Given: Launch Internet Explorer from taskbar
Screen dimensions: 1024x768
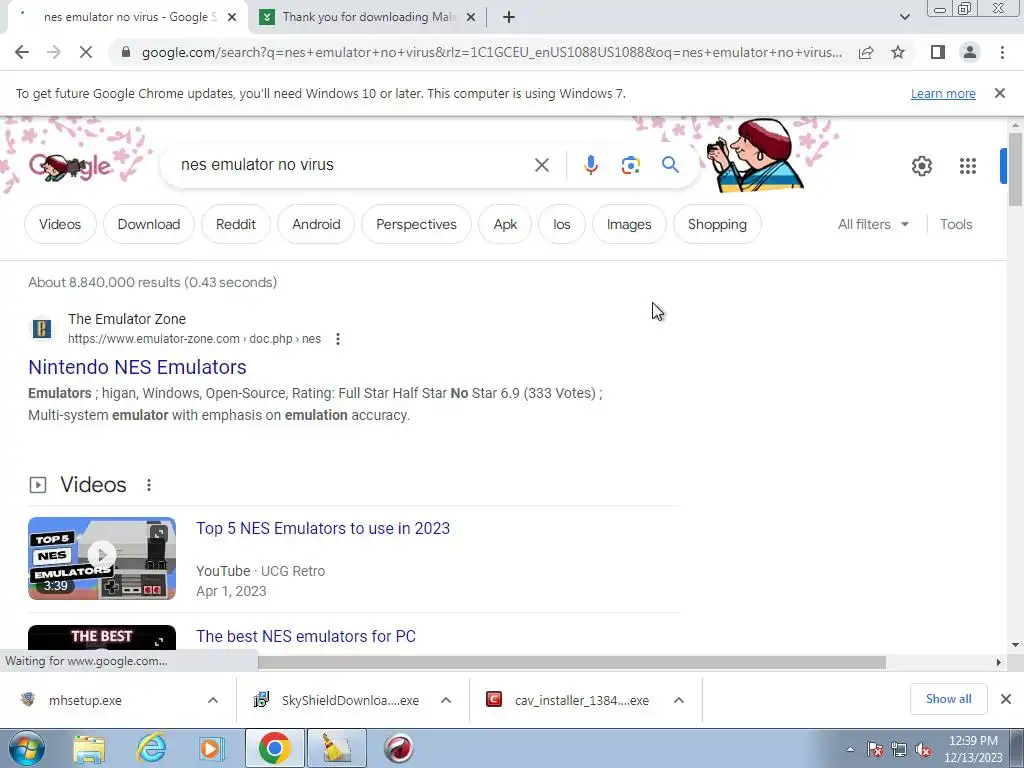Looking at the screenshot, I should tap(151, 748).
